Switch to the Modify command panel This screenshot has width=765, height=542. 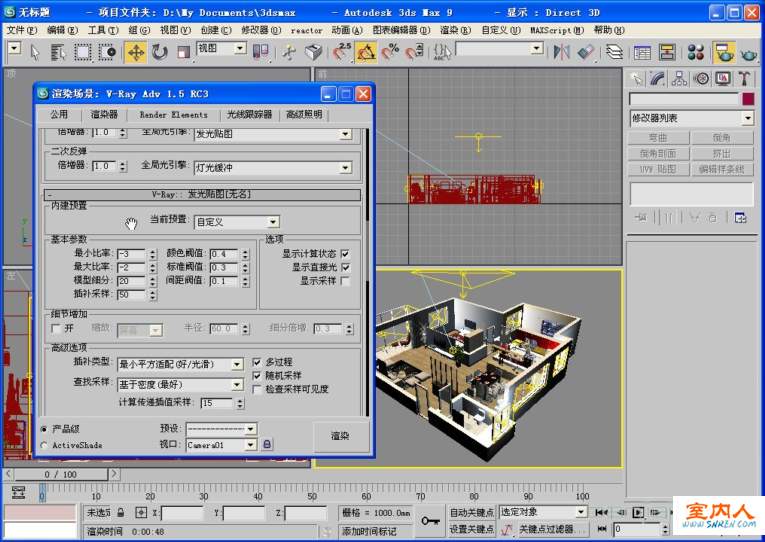coord(657,79)
